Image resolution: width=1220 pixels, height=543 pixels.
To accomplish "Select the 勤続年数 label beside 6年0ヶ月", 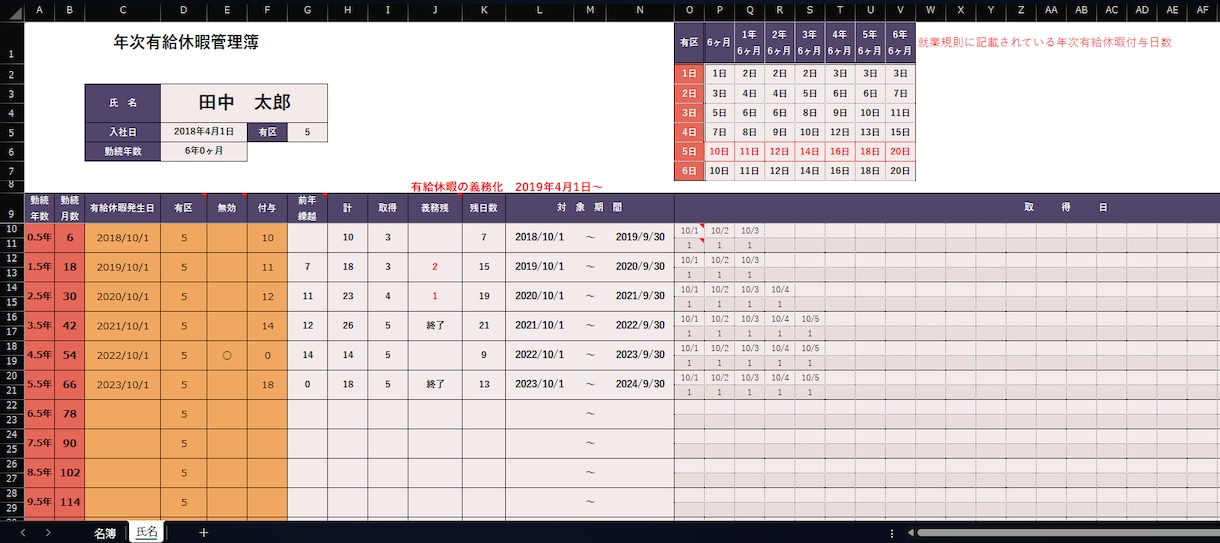I will click(x=122, y=152).
